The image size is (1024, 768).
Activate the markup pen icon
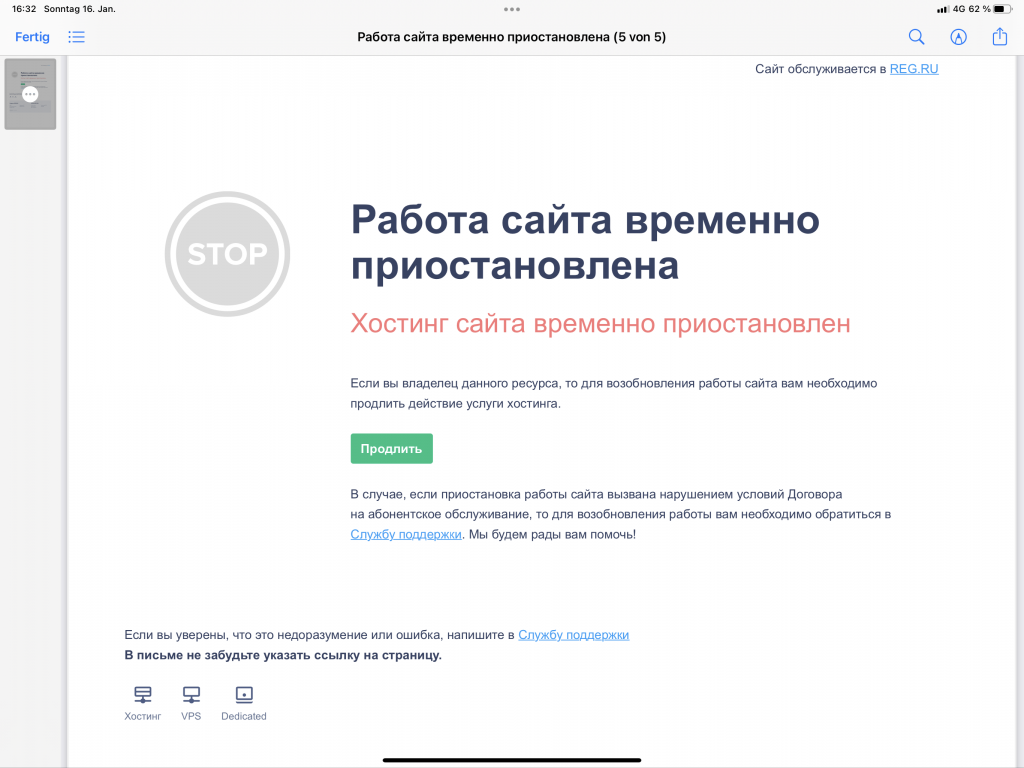958,37
